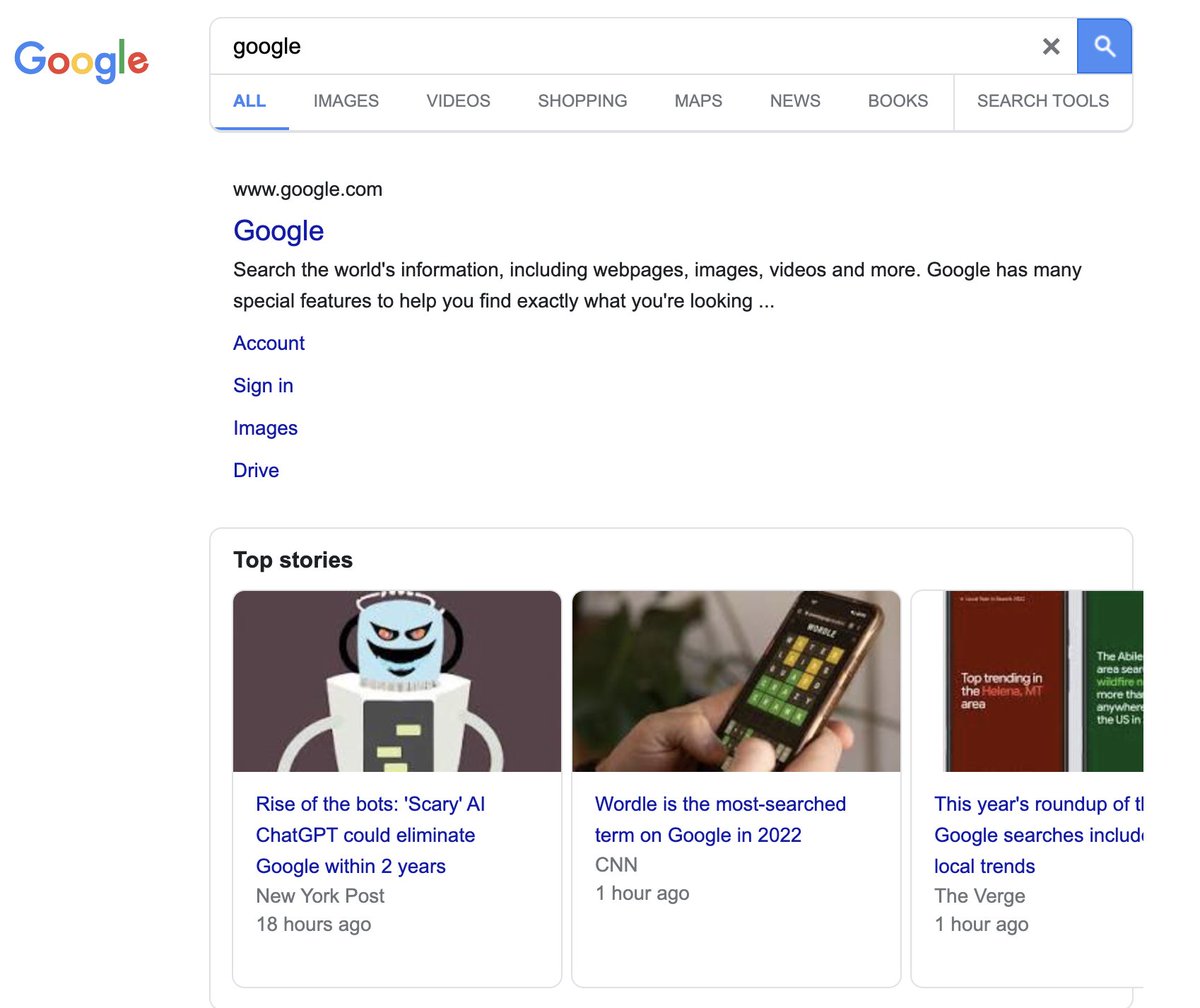Open the SHOPPING tab
Image resolution: width=1200 pixels, height=1008 pixels.
coord(582,101)
